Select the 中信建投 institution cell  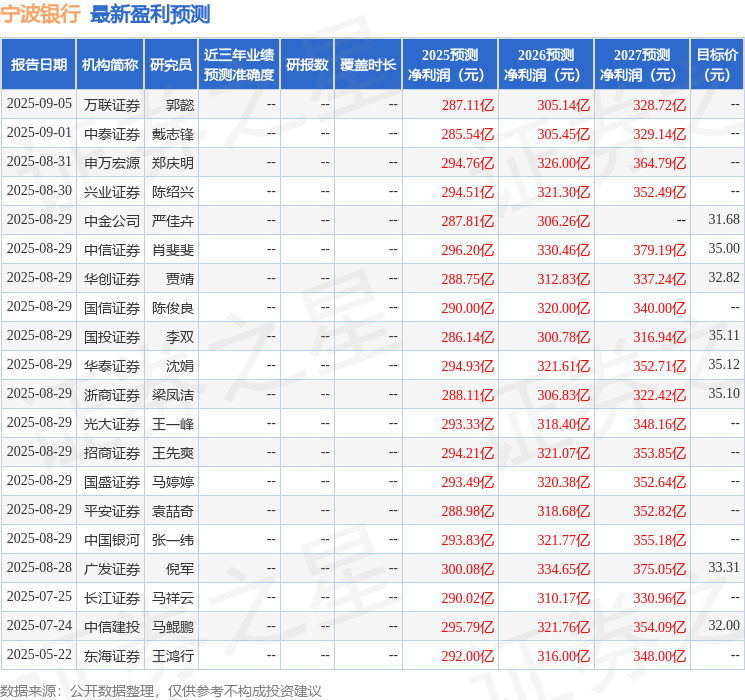coord(112,627)
